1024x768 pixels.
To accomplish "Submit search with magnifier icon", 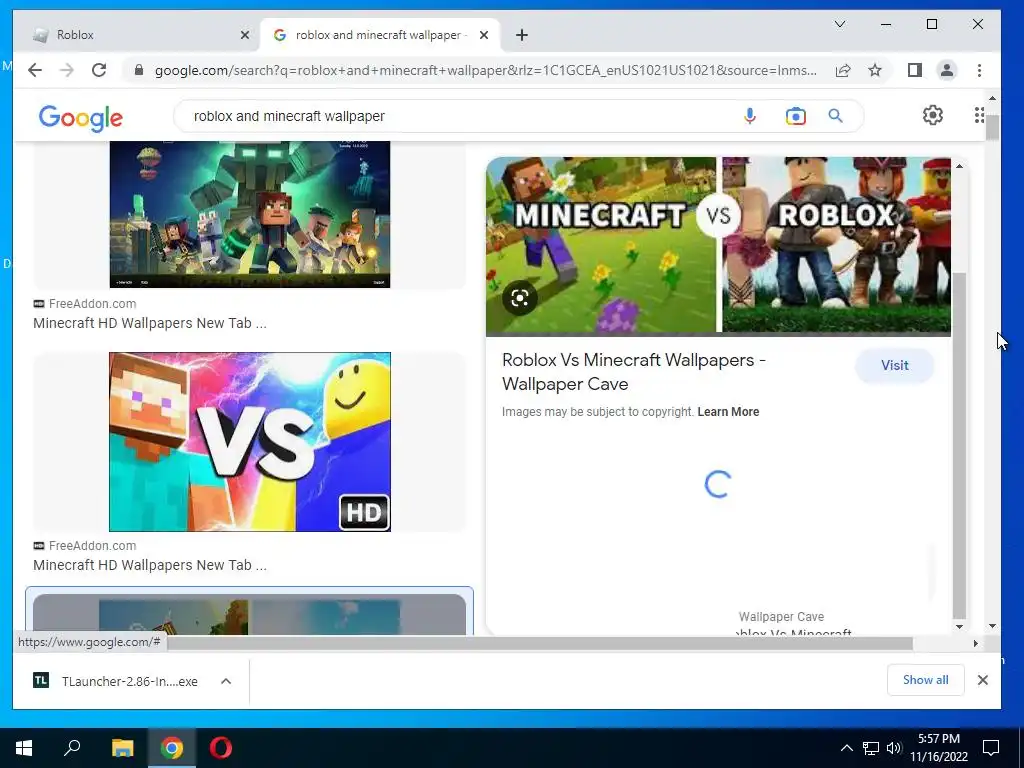I will (x=835, y=116).
